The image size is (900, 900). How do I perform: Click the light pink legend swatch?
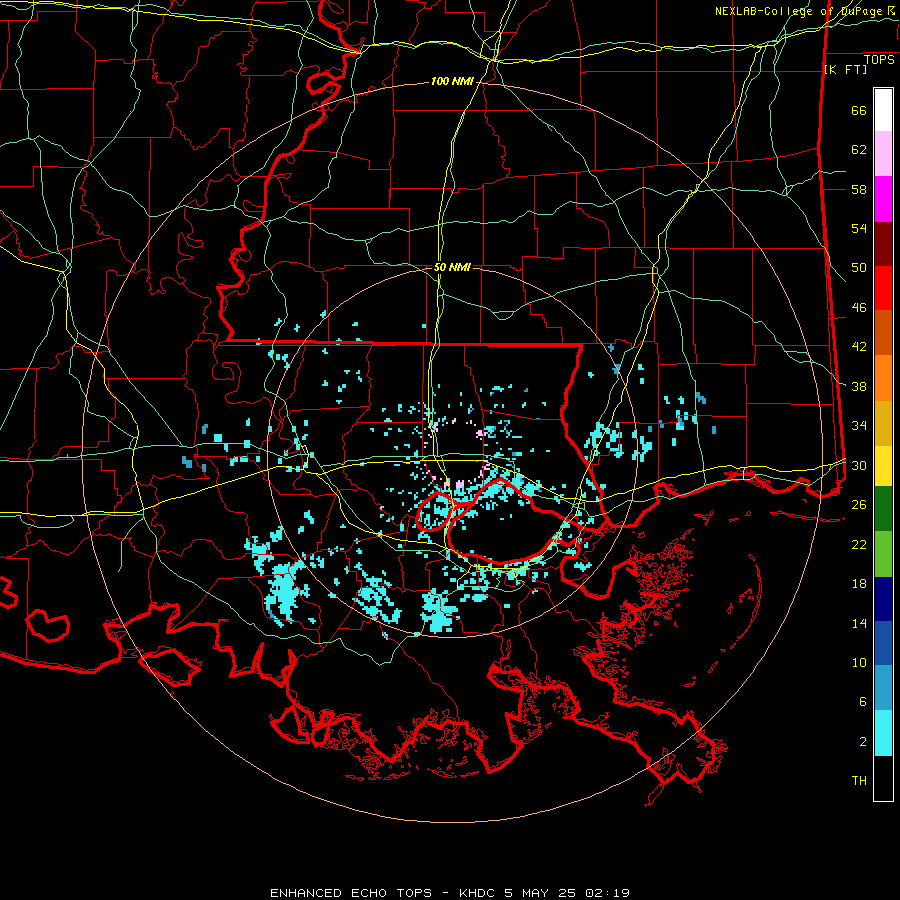(883, 153)
